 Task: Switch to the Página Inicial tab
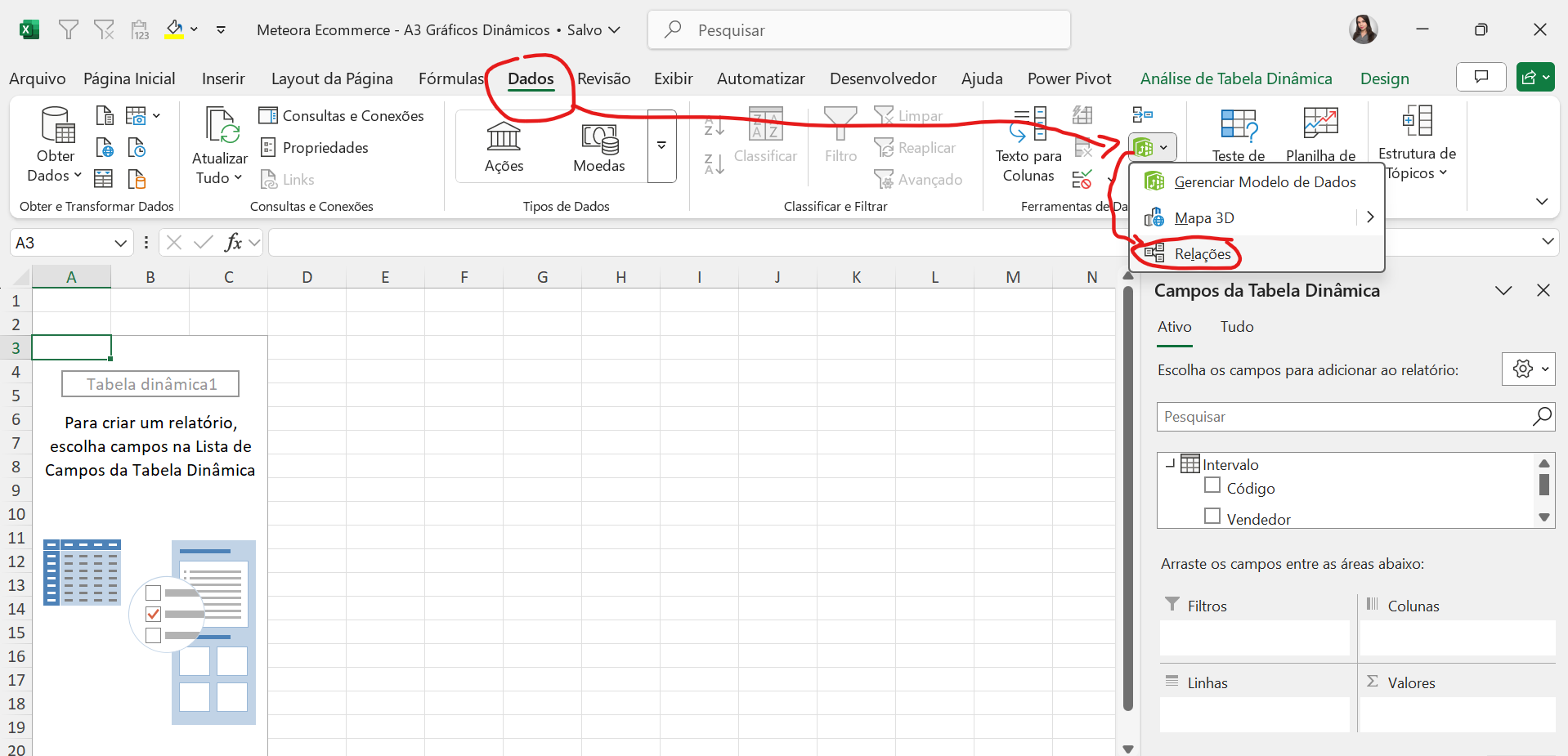pos(129,78)
